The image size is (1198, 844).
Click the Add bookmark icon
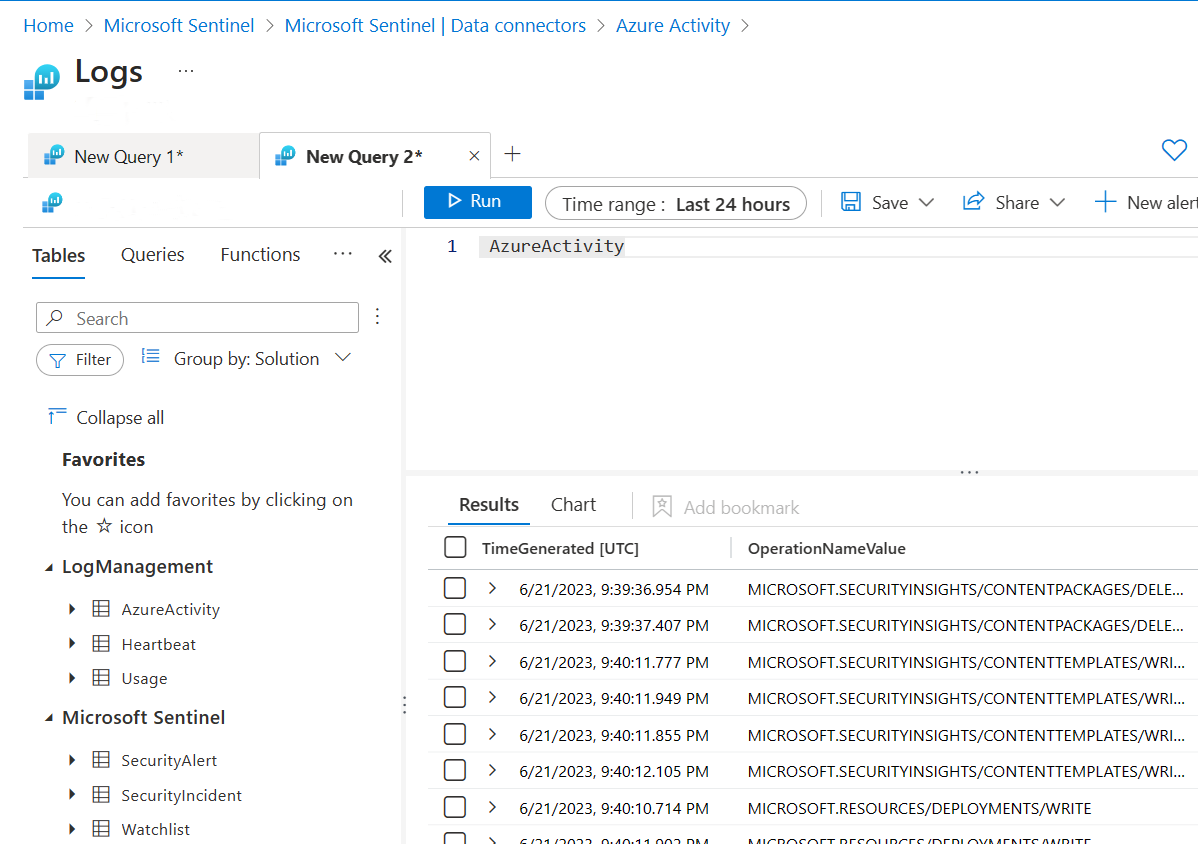tap(661, 507)
